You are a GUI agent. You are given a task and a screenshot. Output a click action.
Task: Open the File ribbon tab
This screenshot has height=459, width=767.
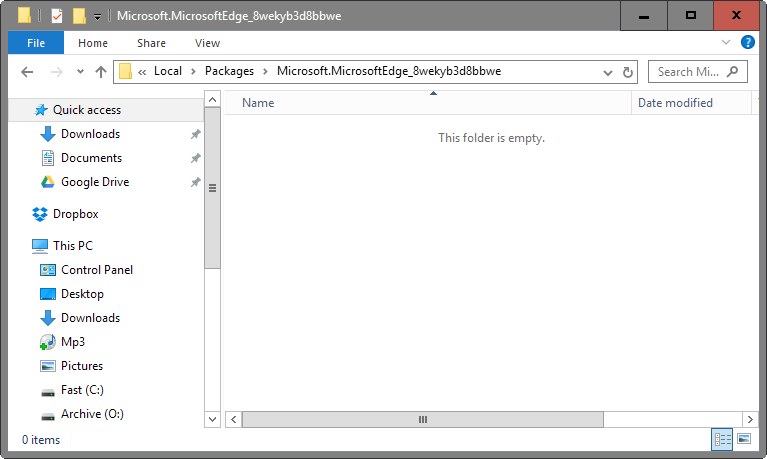pos(36,43)
